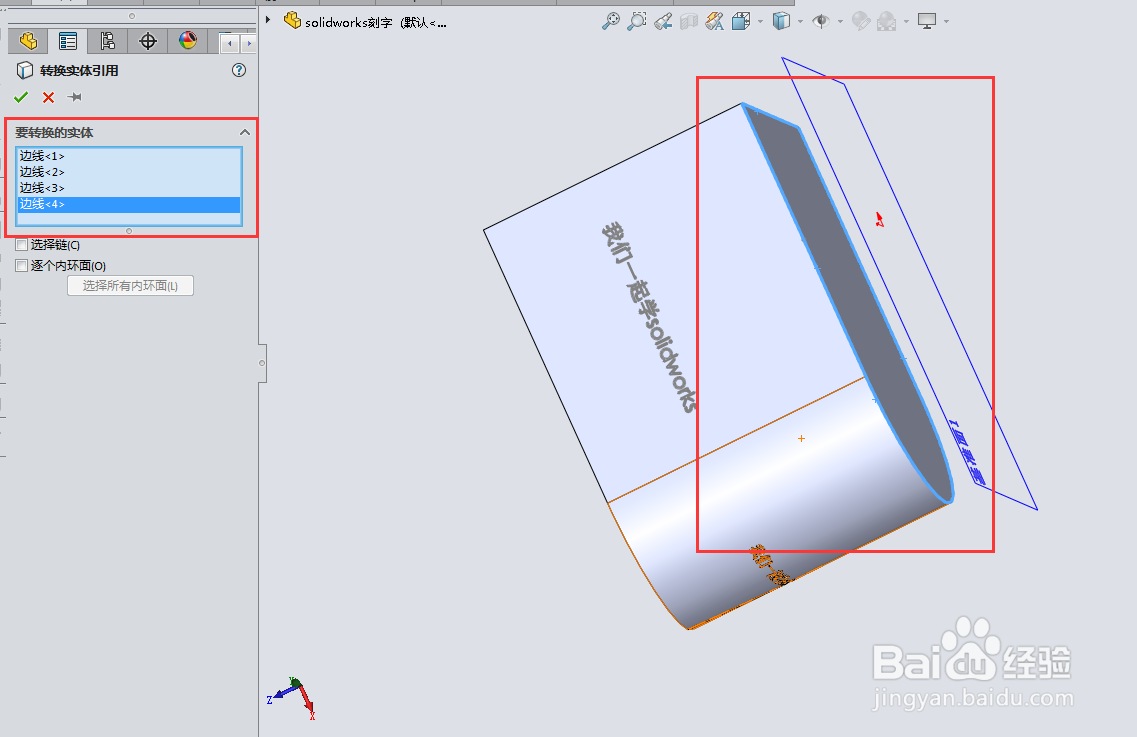The image size is (1137, 737).
Task: Click Zoom to Area
Action: [x=637, y=21]
